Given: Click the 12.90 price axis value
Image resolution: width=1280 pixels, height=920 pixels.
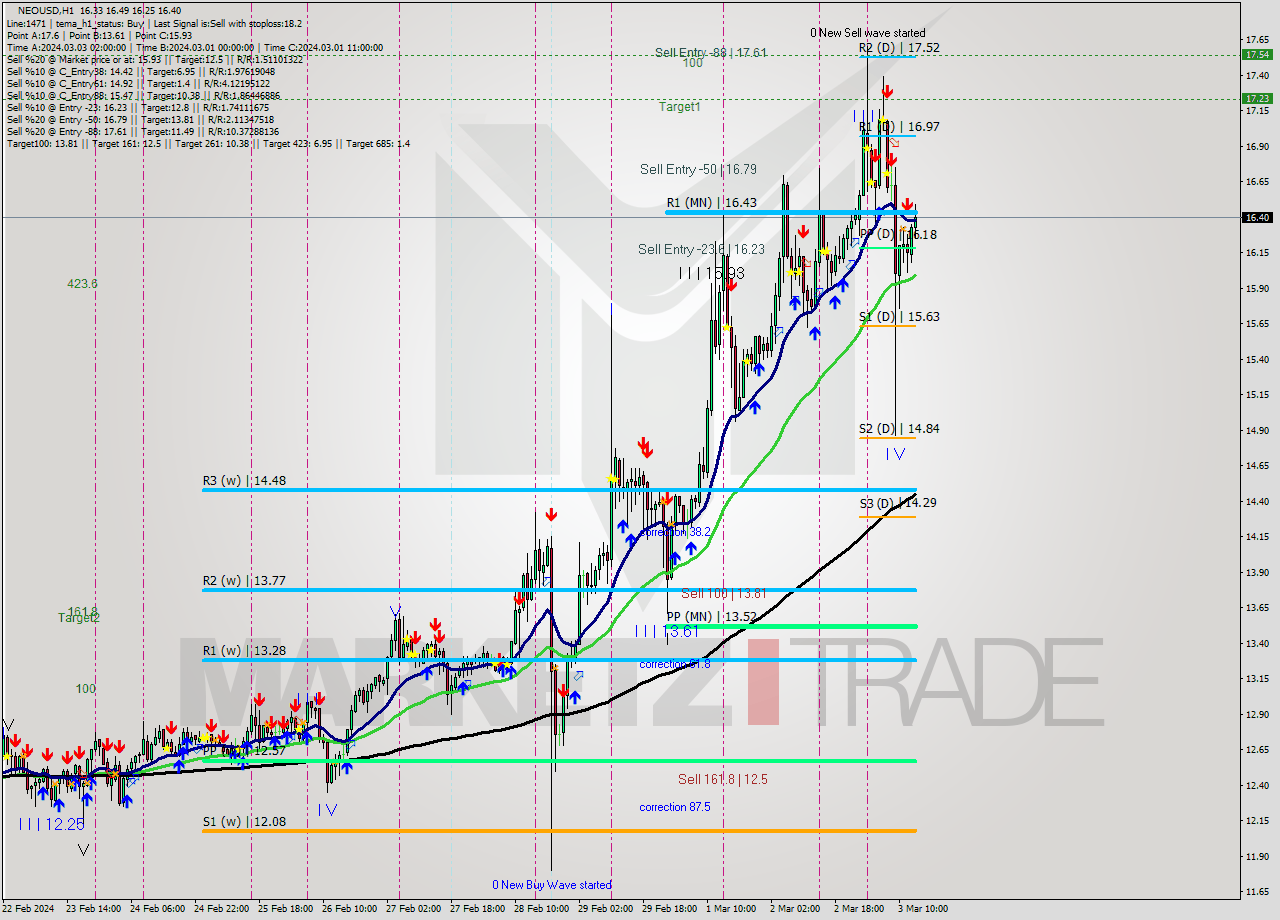Looking at the screenshot, I should [1257, 714].
